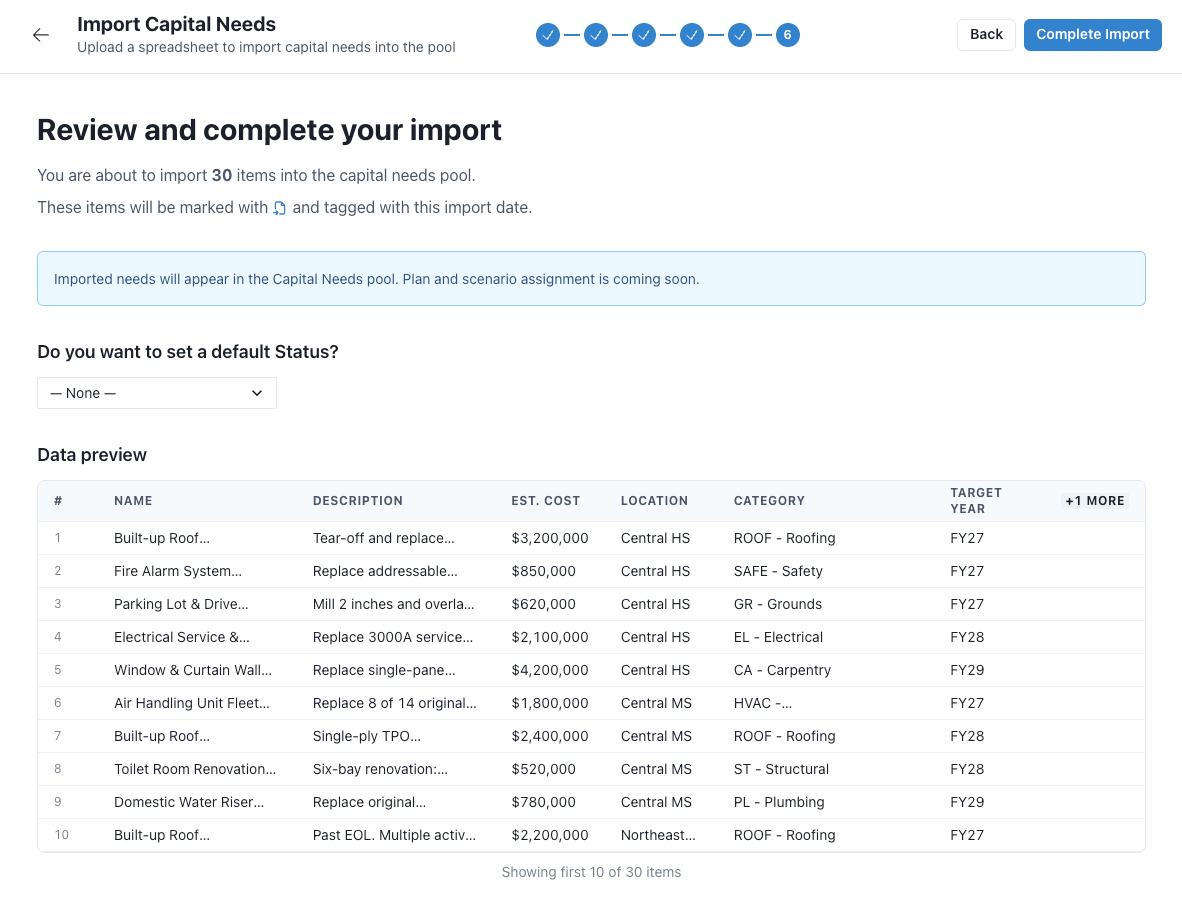Click the ST - Structural category cell
Screen dimensions: 1182x909
782,770
